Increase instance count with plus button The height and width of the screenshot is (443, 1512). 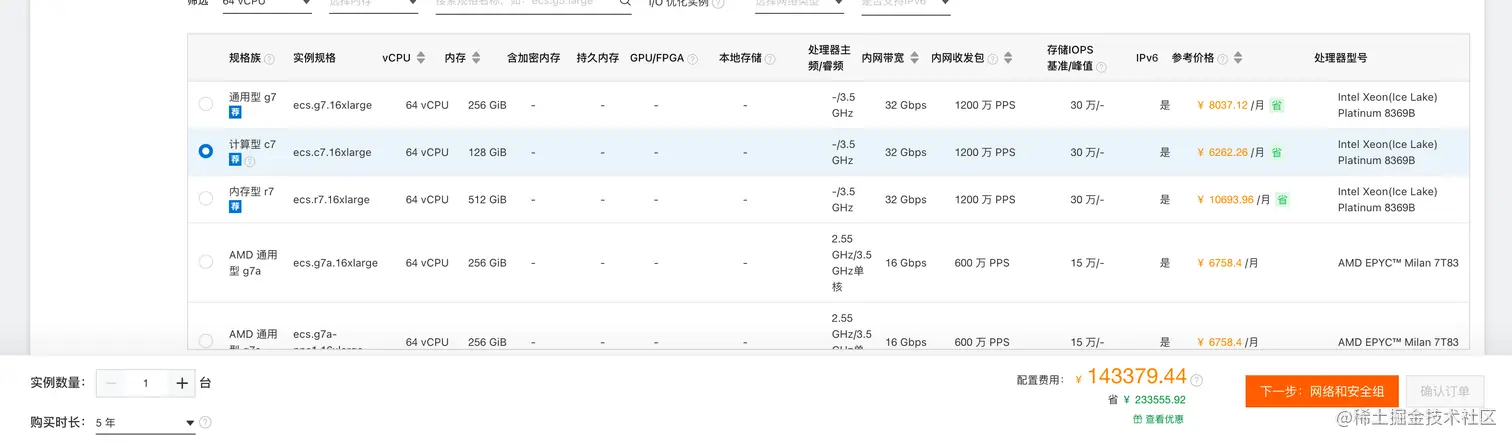click(181, 383)
